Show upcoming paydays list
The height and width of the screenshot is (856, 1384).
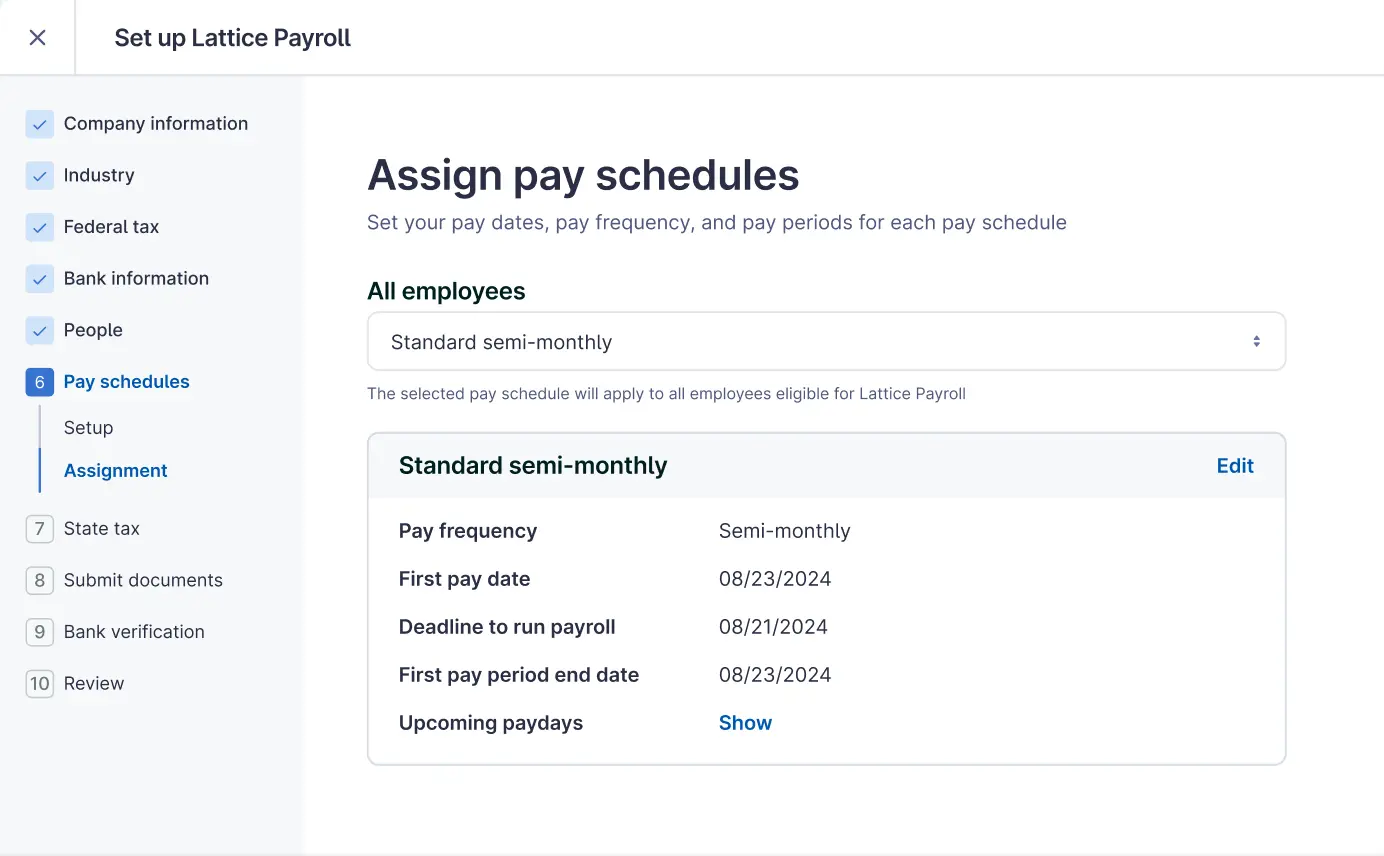[745, 723]
